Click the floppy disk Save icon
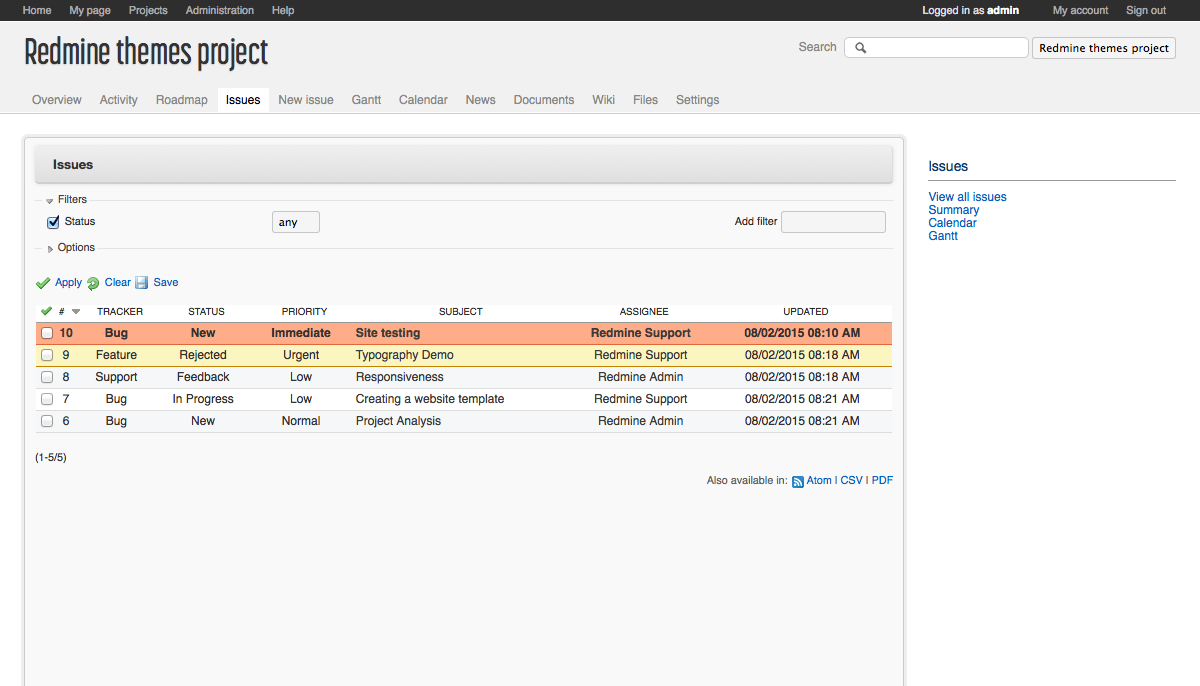Screen dimensions: 1200x686 (x=142, y=283)
